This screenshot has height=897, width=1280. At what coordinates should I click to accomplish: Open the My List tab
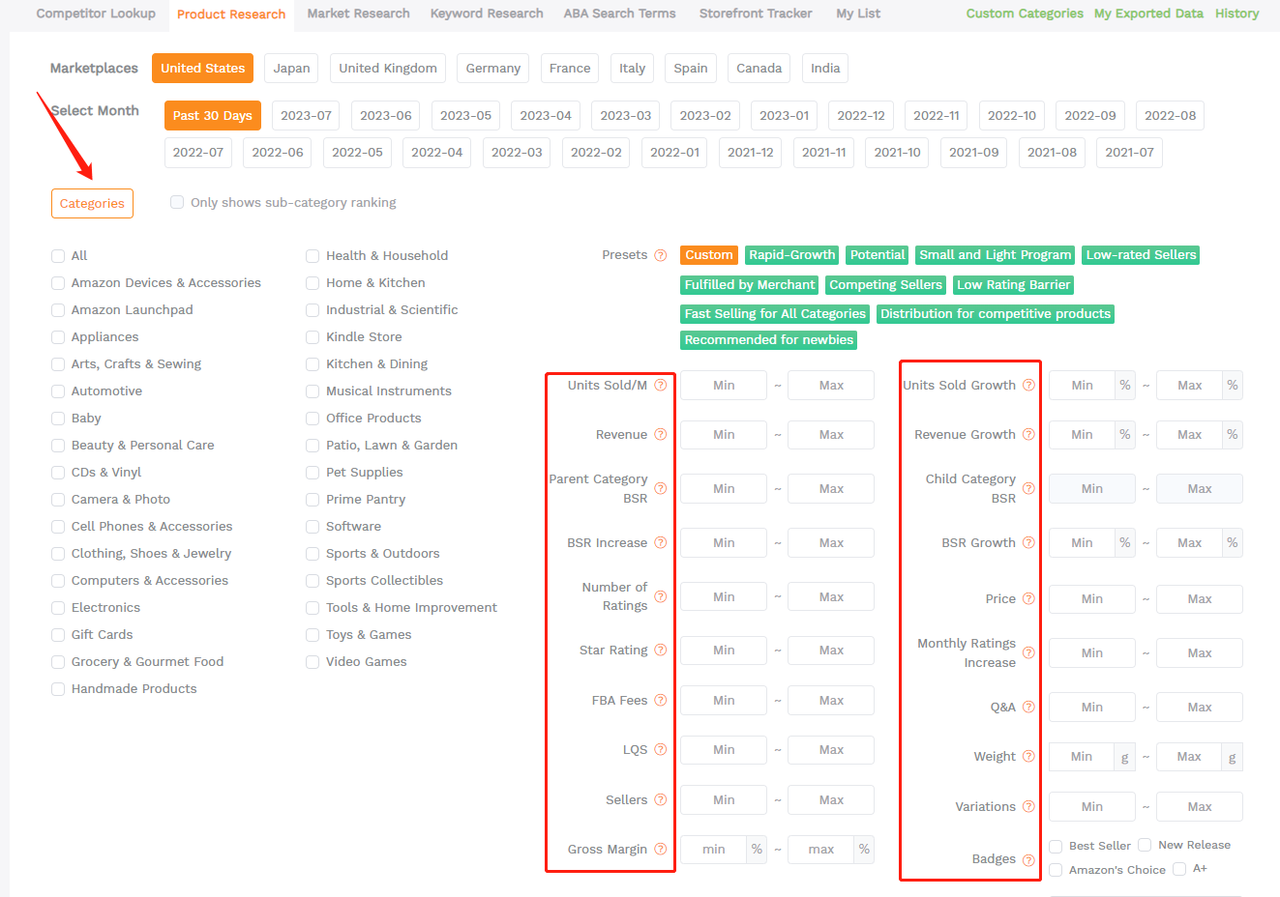[860, 13]
